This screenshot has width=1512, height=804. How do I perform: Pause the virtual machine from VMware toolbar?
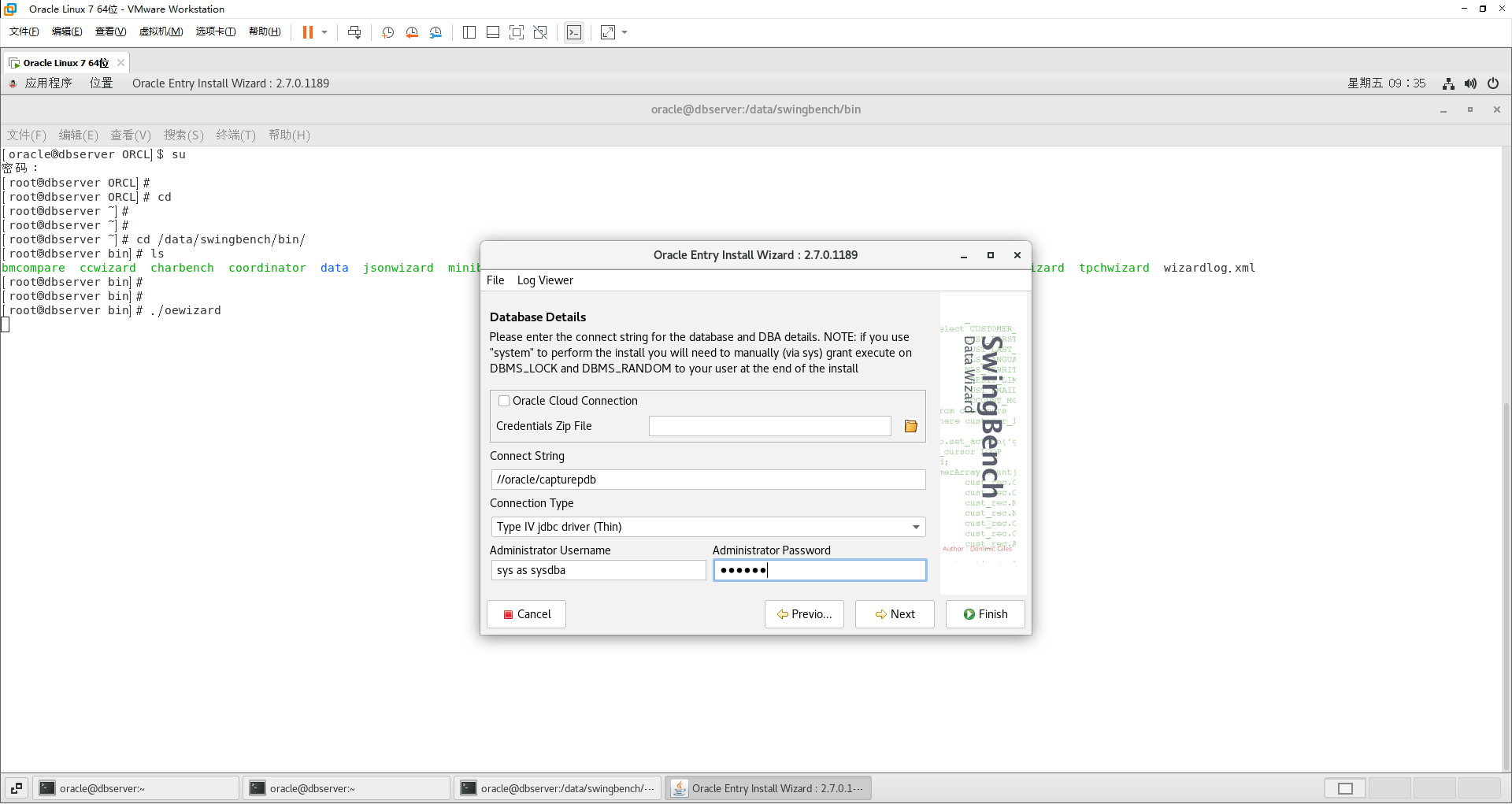[308, 32]
